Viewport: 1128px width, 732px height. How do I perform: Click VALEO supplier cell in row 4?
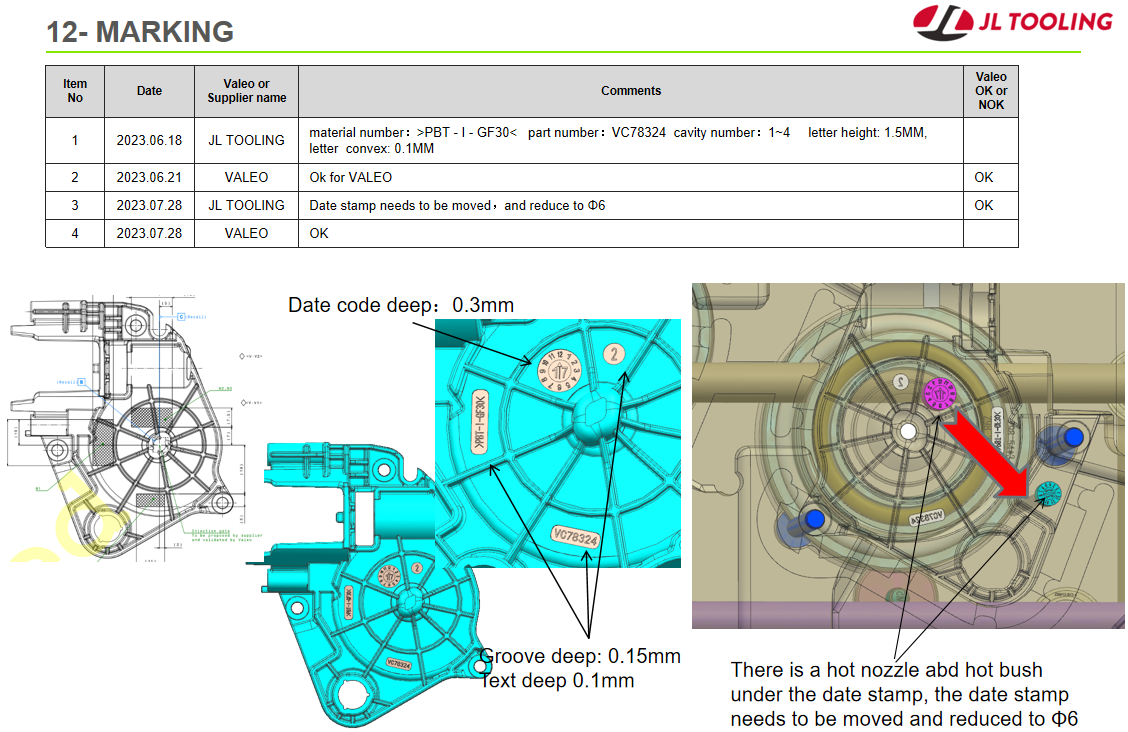point(247,233)
